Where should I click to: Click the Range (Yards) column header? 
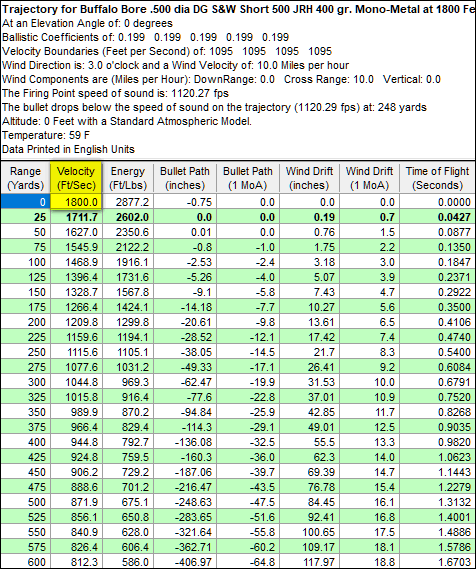(x=25, y=178)
